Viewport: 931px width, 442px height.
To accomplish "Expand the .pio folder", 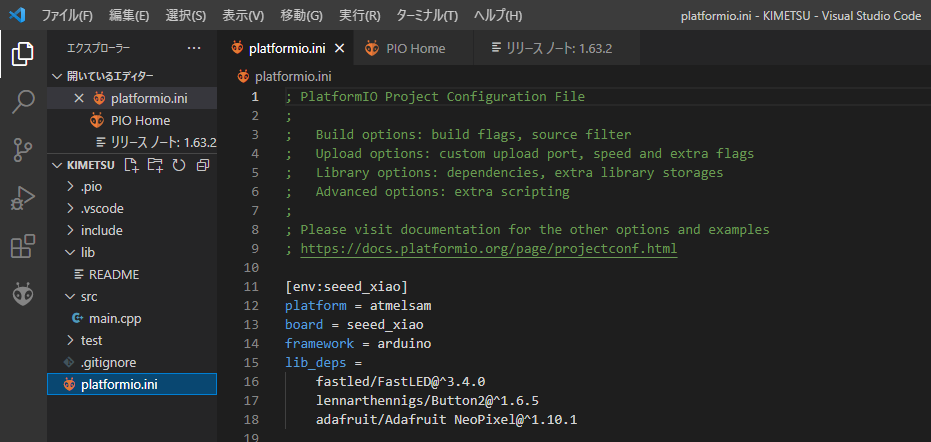I will click(x=90, y=187).
